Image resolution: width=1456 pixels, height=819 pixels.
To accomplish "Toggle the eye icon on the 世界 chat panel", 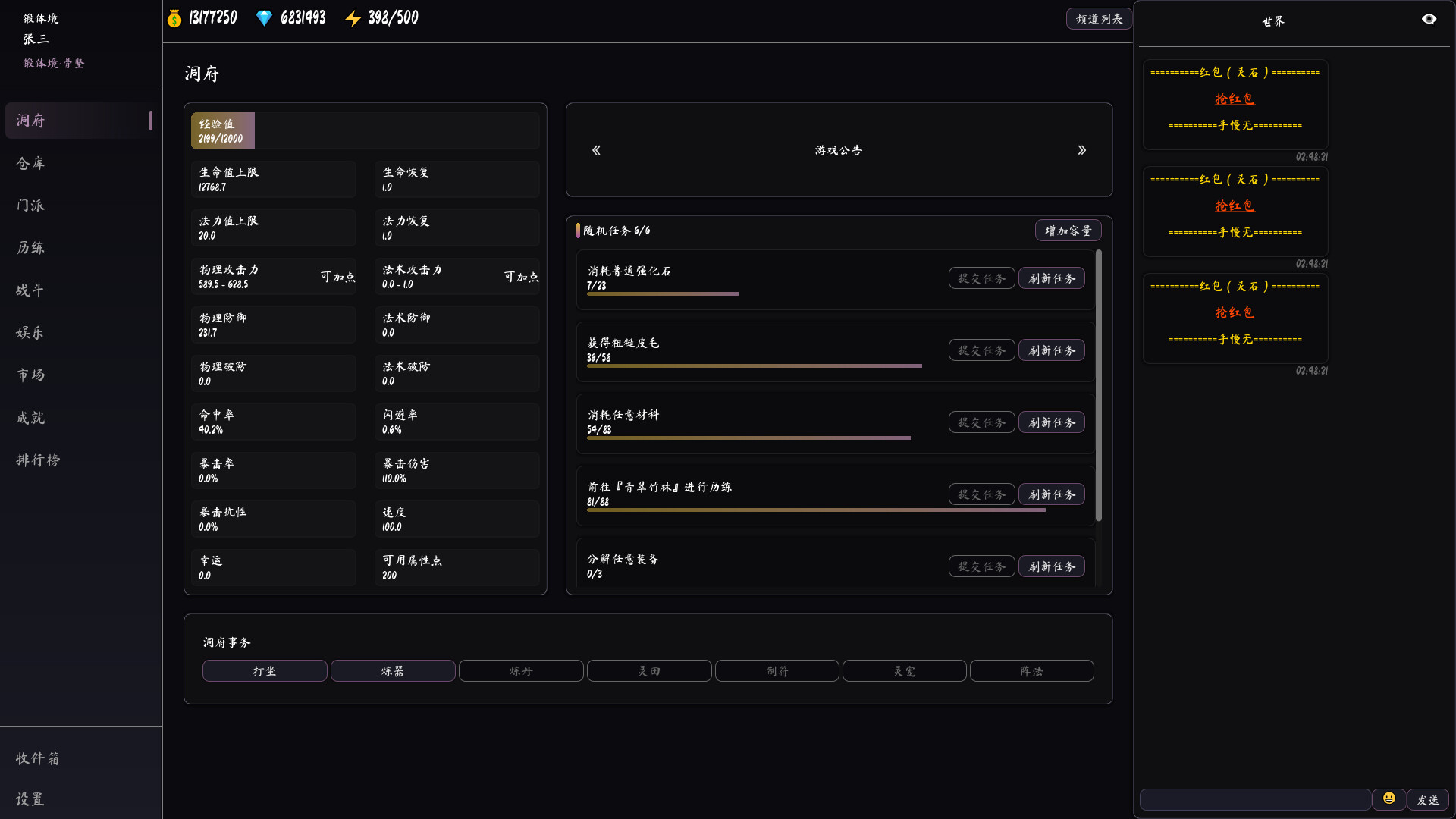I will (1430, 18).
